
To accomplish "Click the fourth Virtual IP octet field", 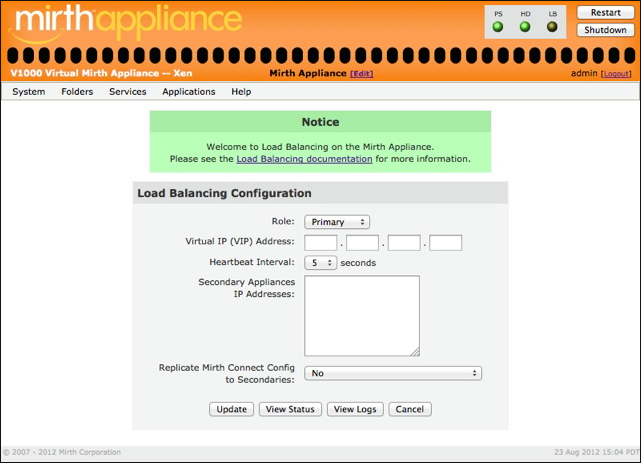I will point(446,243).
